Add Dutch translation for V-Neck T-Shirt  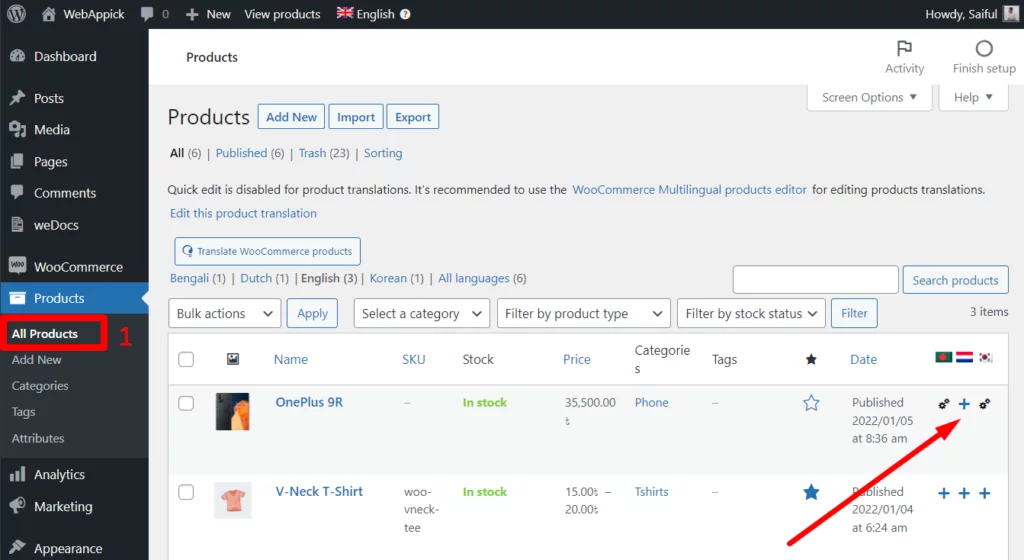[964, 493]
